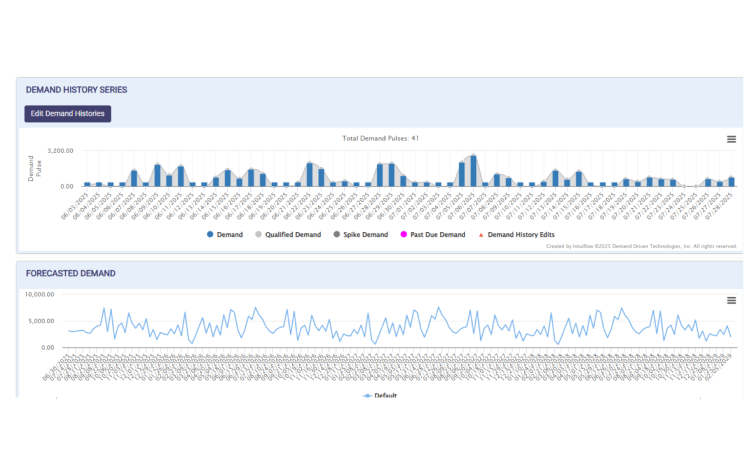Select the Total Demand Pulses chart title

click(x=380, y=138)
